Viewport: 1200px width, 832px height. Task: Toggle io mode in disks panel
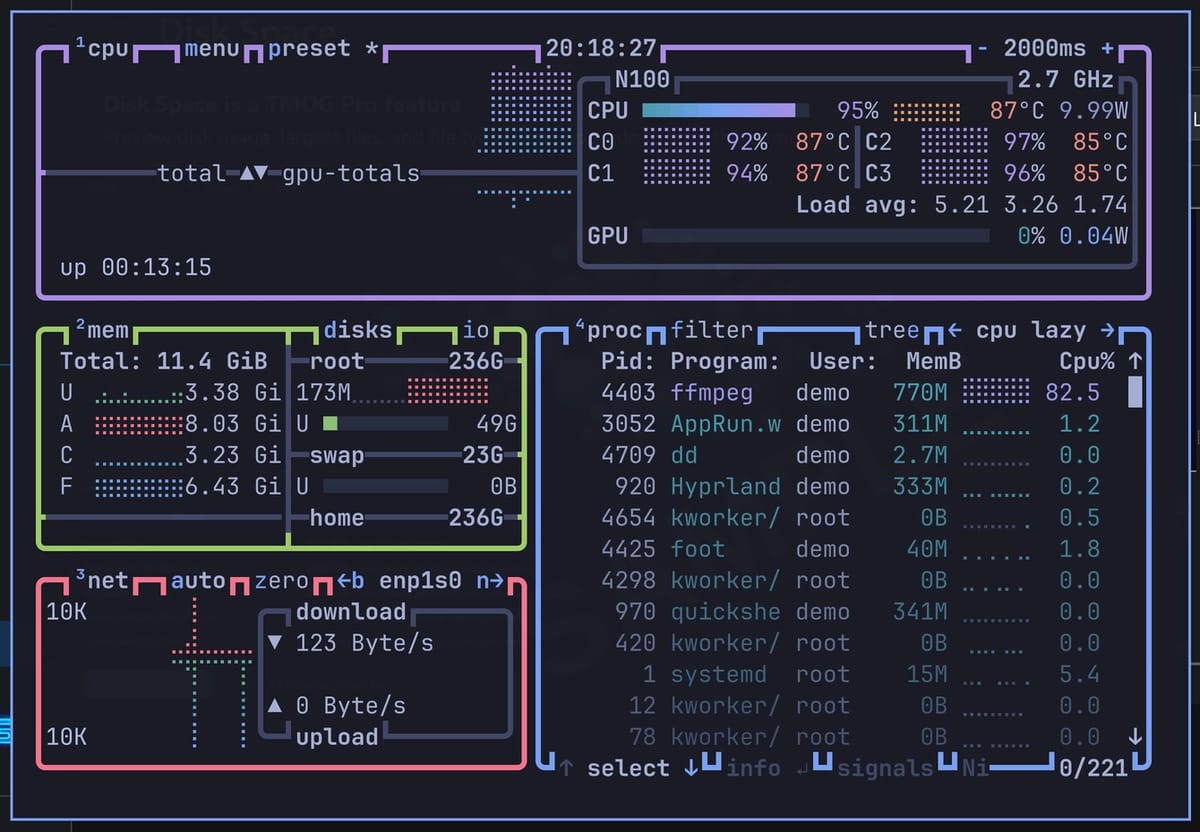pyautogui.click(x=475, y=330)
